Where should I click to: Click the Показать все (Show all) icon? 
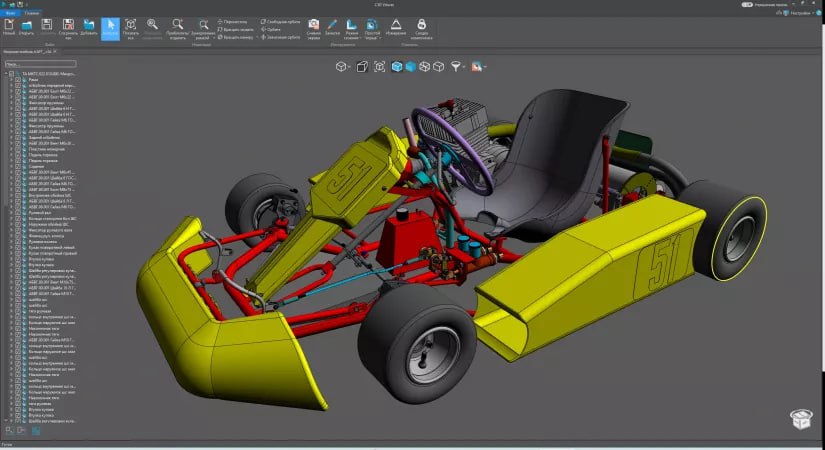pyautogui.click(x=131, y=26)
